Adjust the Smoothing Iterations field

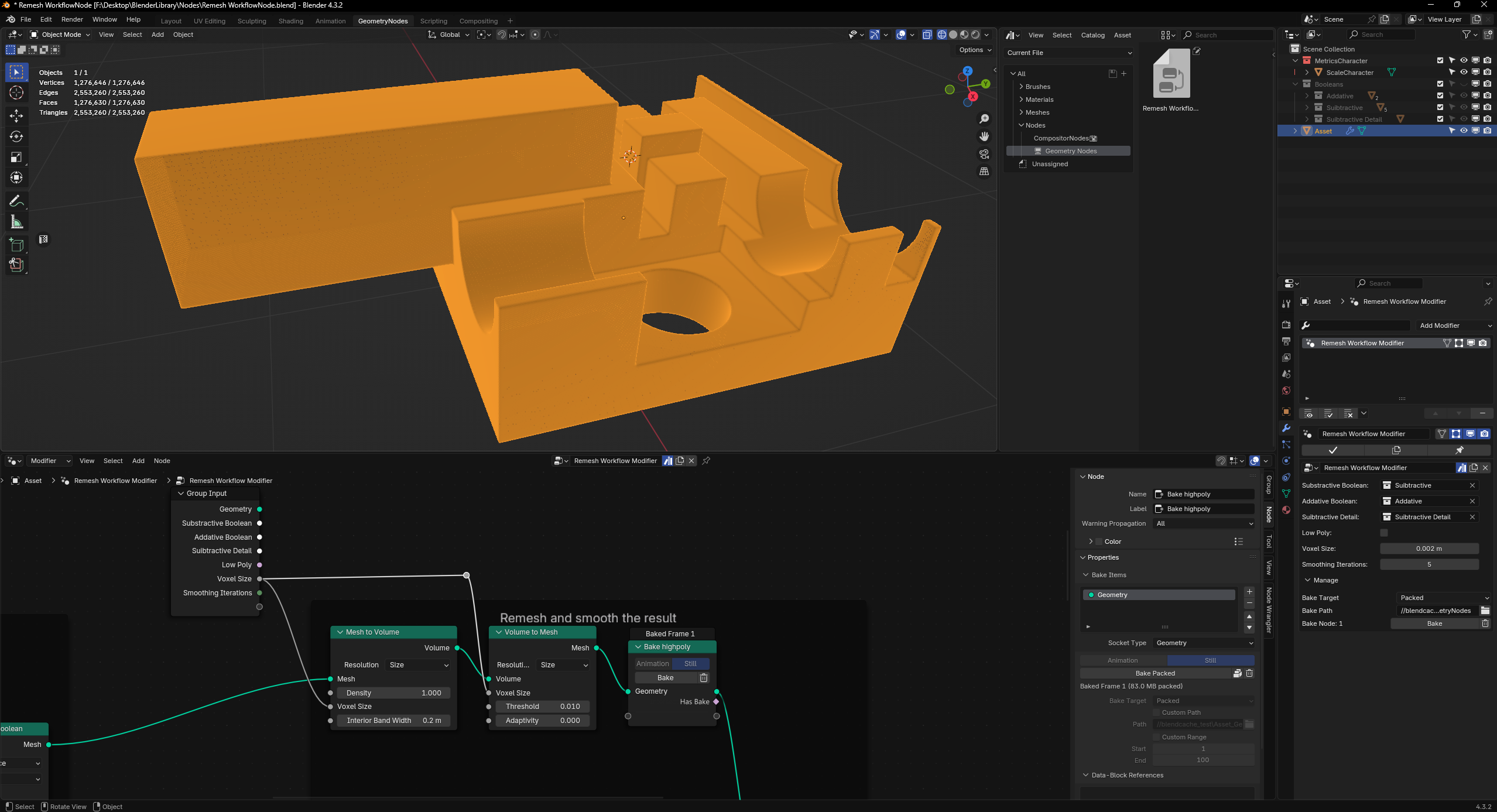(x=1429, y=564)
